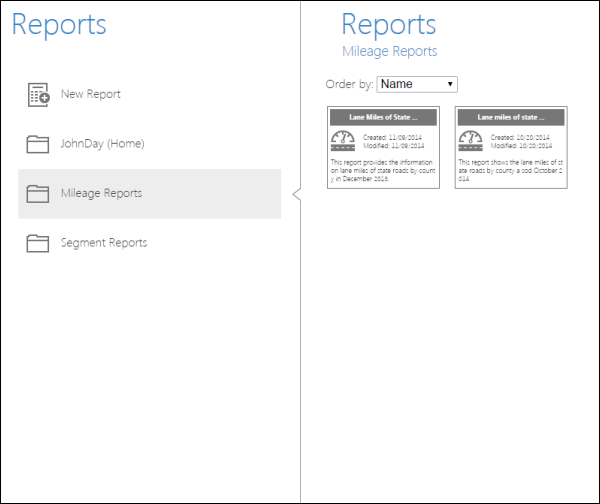
Task: Click title bar of October 2014 report card
Action: 511,117
